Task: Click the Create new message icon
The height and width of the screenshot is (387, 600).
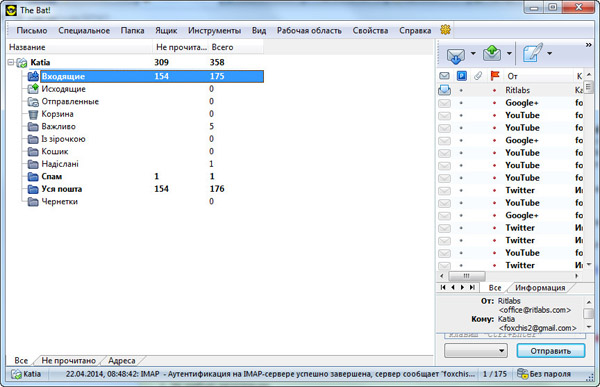Action: pos(533,53)
